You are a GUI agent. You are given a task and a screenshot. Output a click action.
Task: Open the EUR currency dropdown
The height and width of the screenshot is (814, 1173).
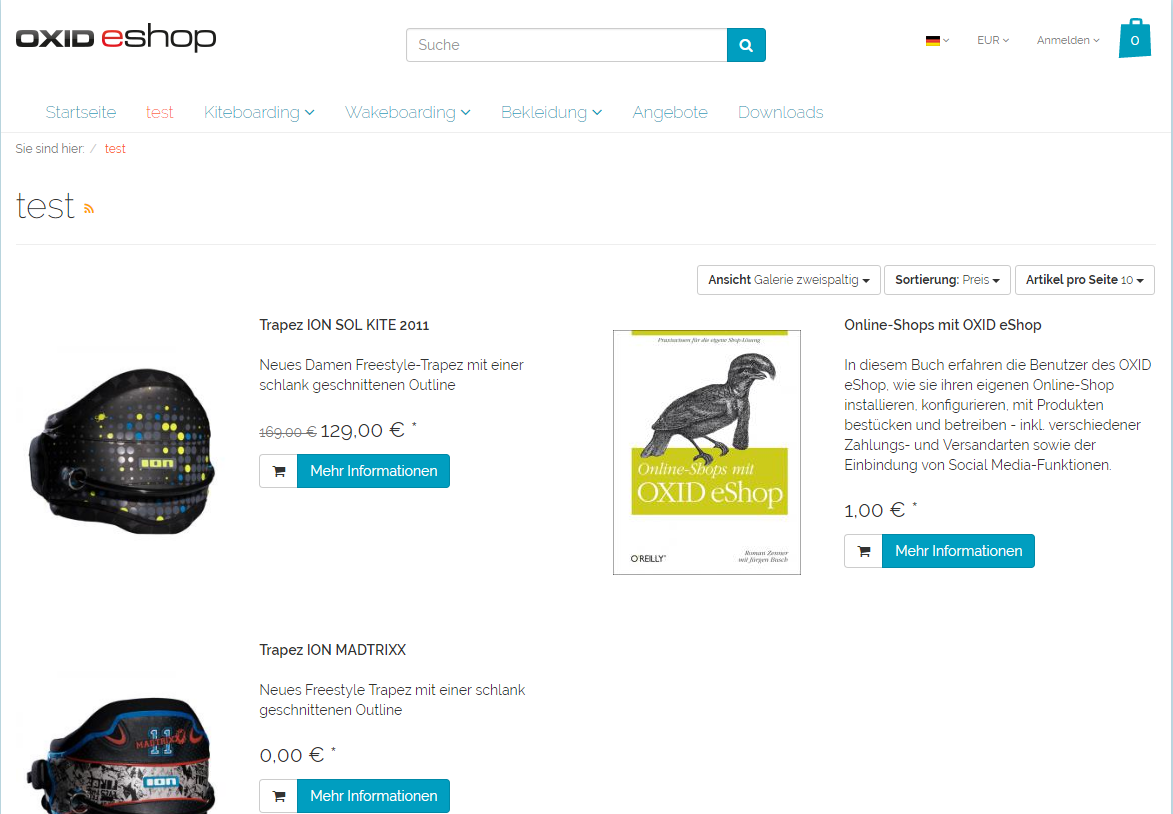[x=993, y=41]
